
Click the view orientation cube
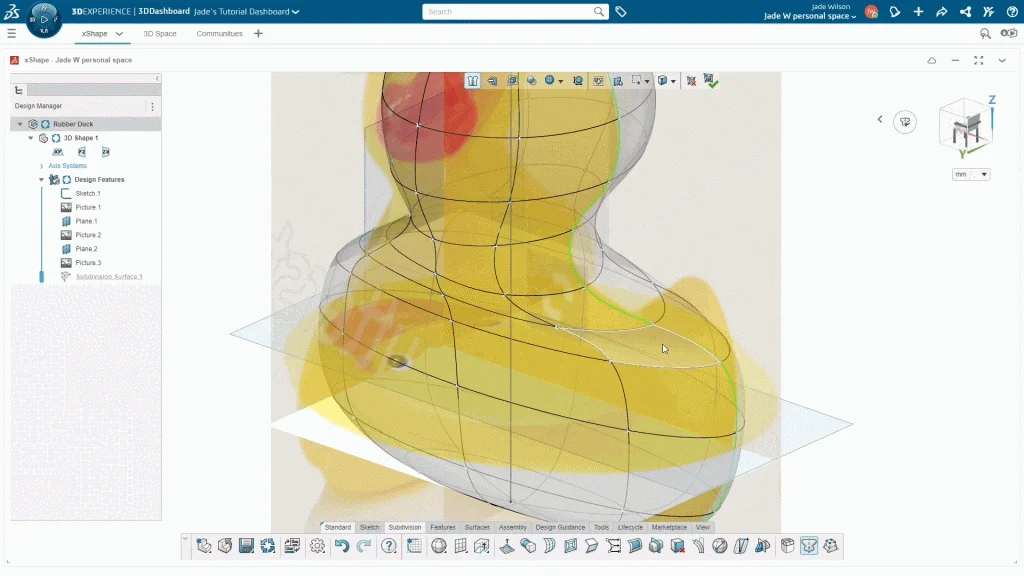tap(964, 127)
